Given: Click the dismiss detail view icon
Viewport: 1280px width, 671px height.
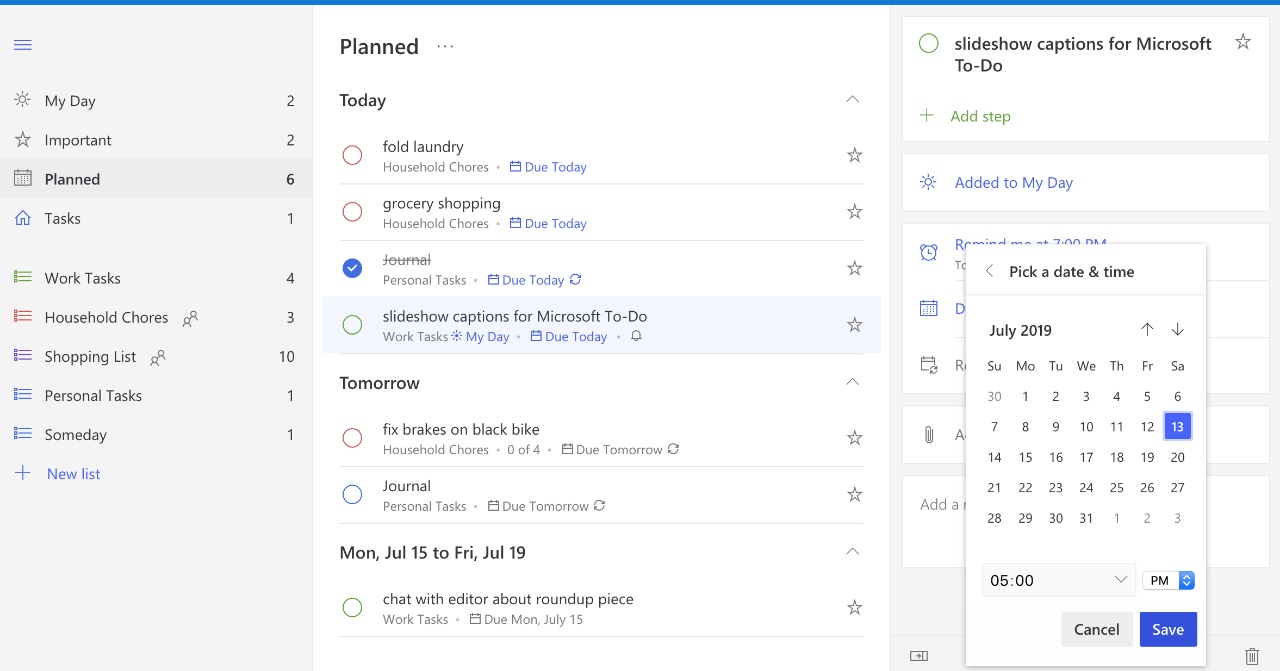Looking at the screenshot, I should 918,655.
